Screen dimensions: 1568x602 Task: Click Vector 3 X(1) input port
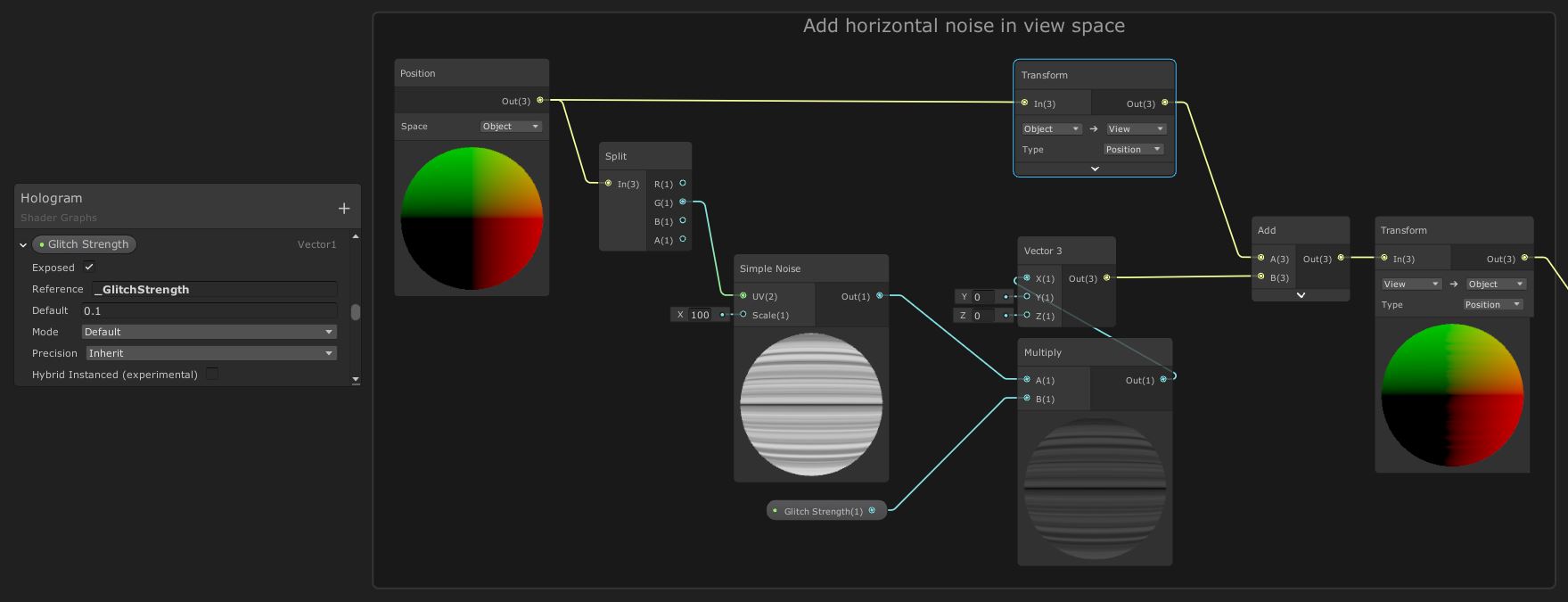[x=1027, y=278]
